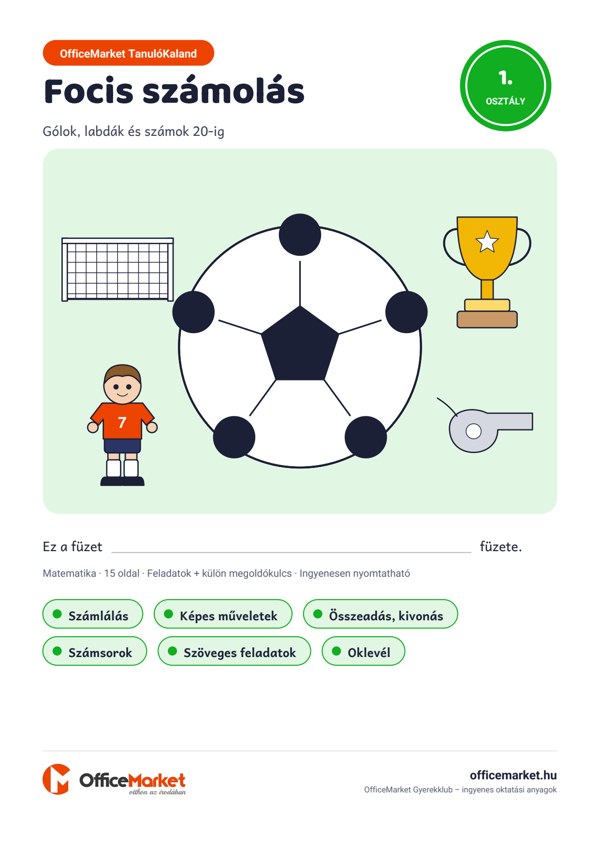Click the golden trophy illustration
Image resolution: width=600 pixels, height=848 pixels.
pyautogui.click(x=487, y=272)
